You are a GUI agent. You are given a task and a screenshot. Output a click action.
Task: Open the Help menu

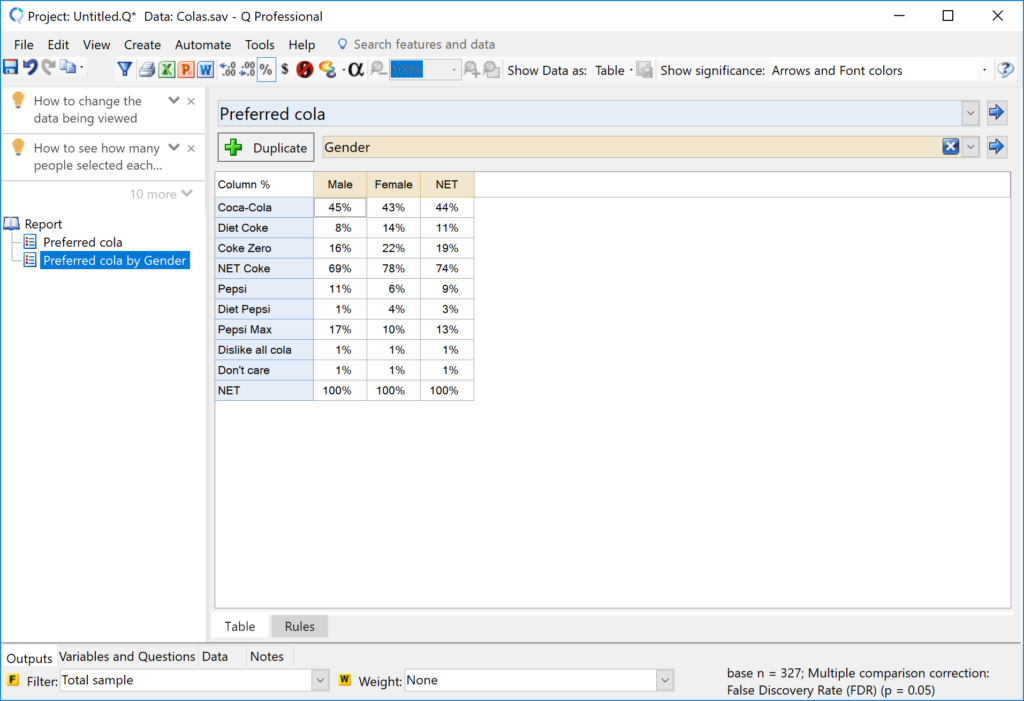(x=302, y=44)
